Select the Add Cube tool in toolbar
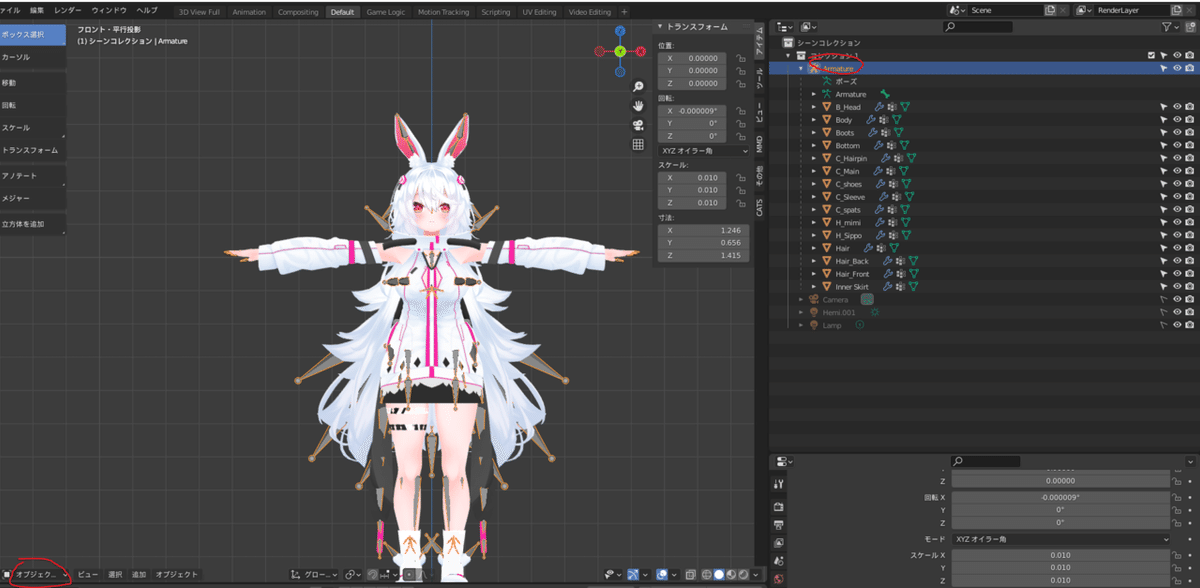The width and height of the screenshot is (1200, 588). (x=33, y=224)
